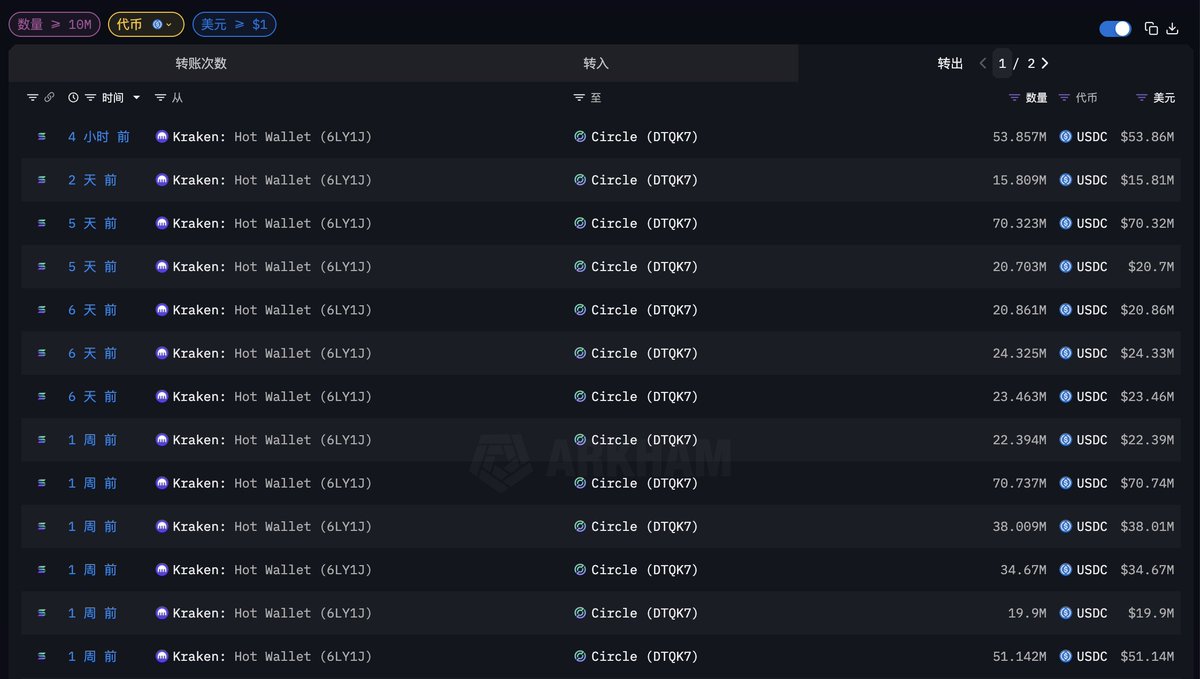Click the download icon in the top right
The height and width of the screenshot is (679, 1200).
coord(1172,29)
